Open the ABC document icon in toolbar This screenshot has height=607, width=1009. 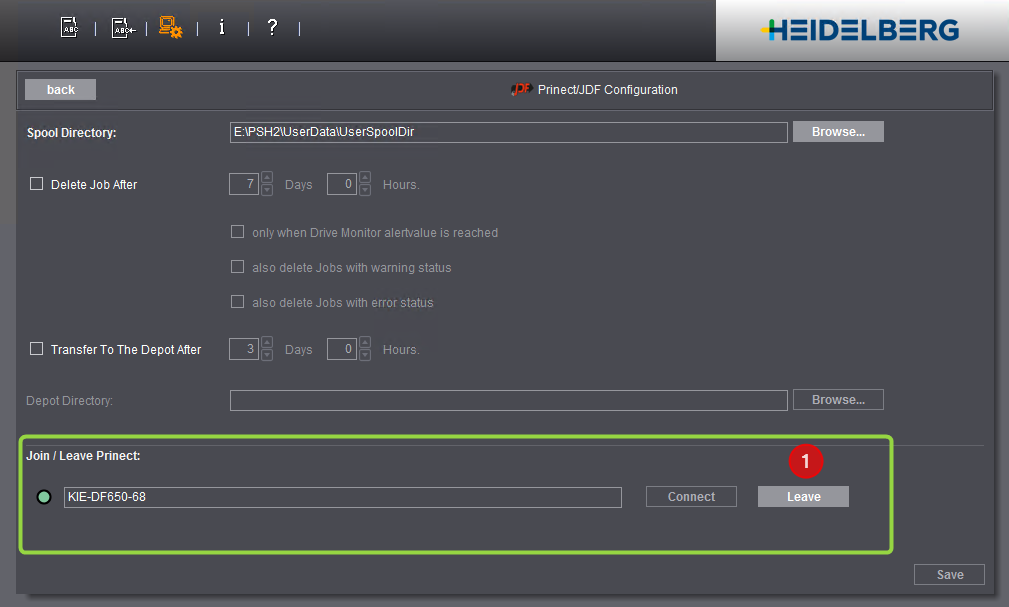point(69,28)
